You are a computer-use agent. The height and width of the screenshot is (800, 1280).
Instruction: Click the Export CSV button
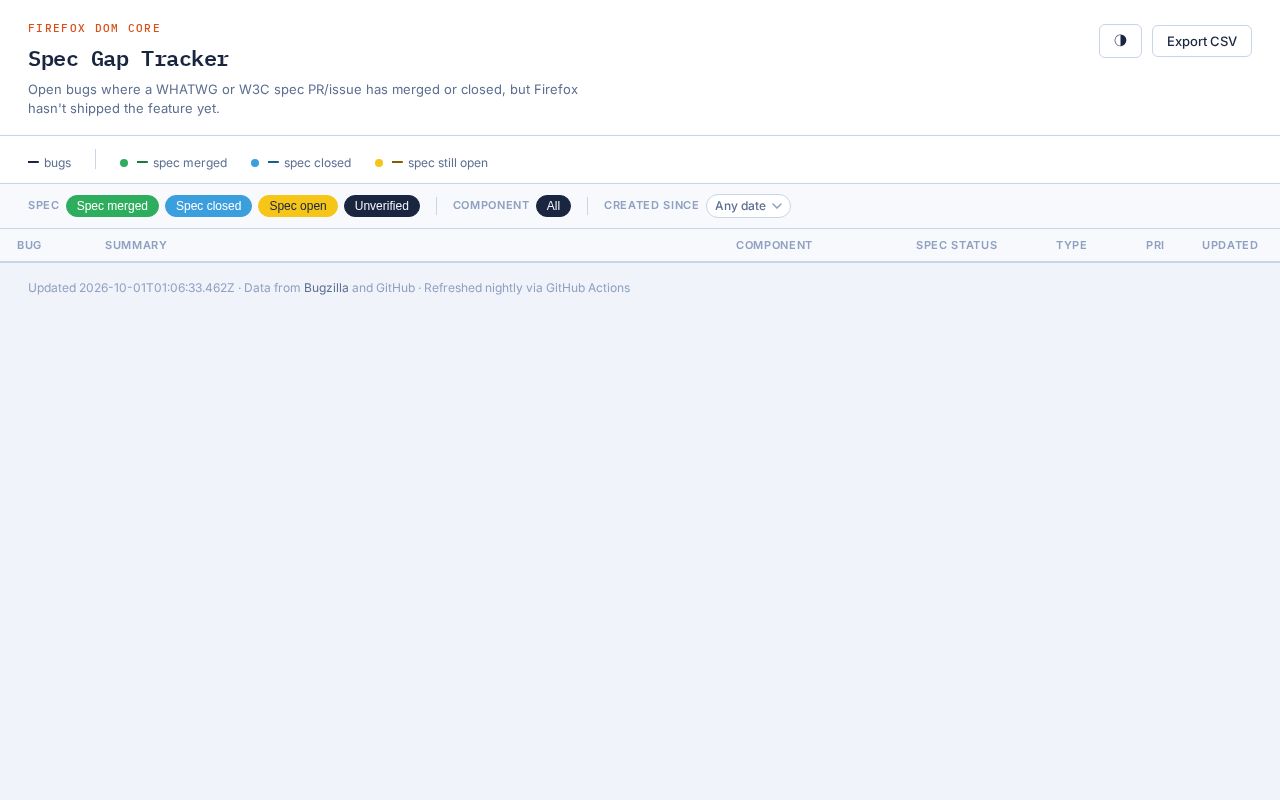tap(1202, 41)
